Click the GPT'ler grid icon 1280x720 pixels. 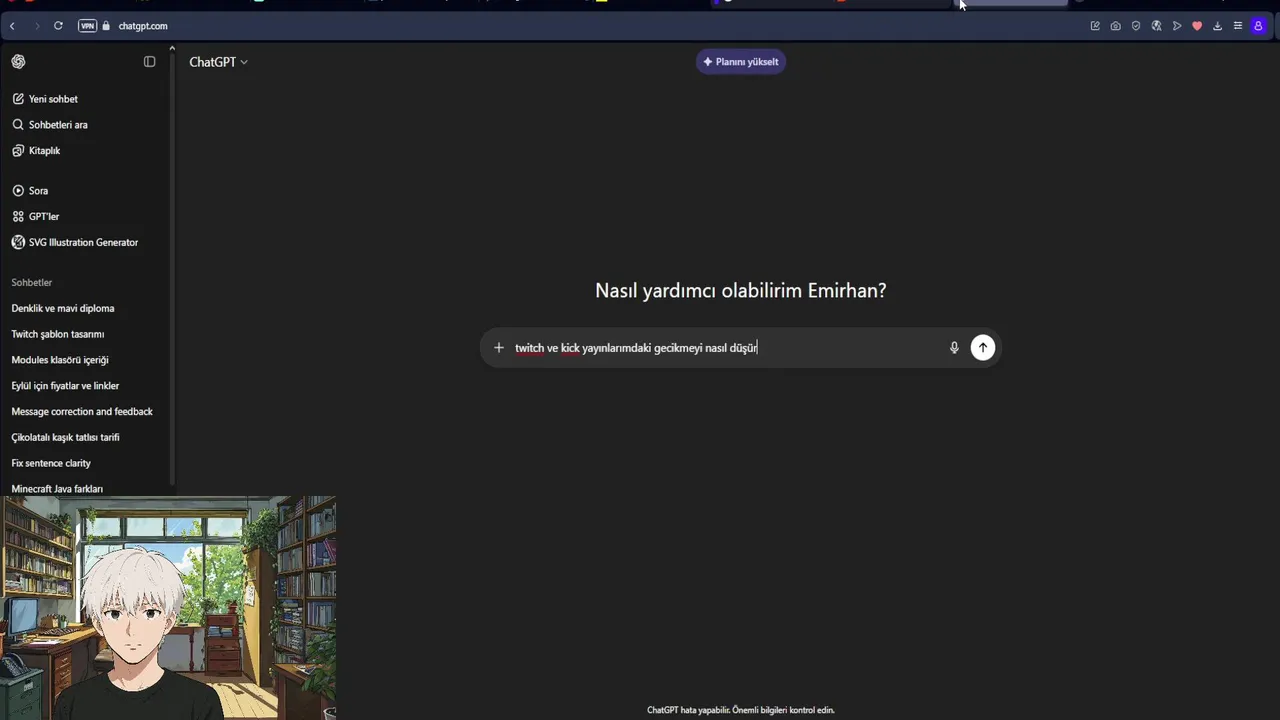point(18,217)
